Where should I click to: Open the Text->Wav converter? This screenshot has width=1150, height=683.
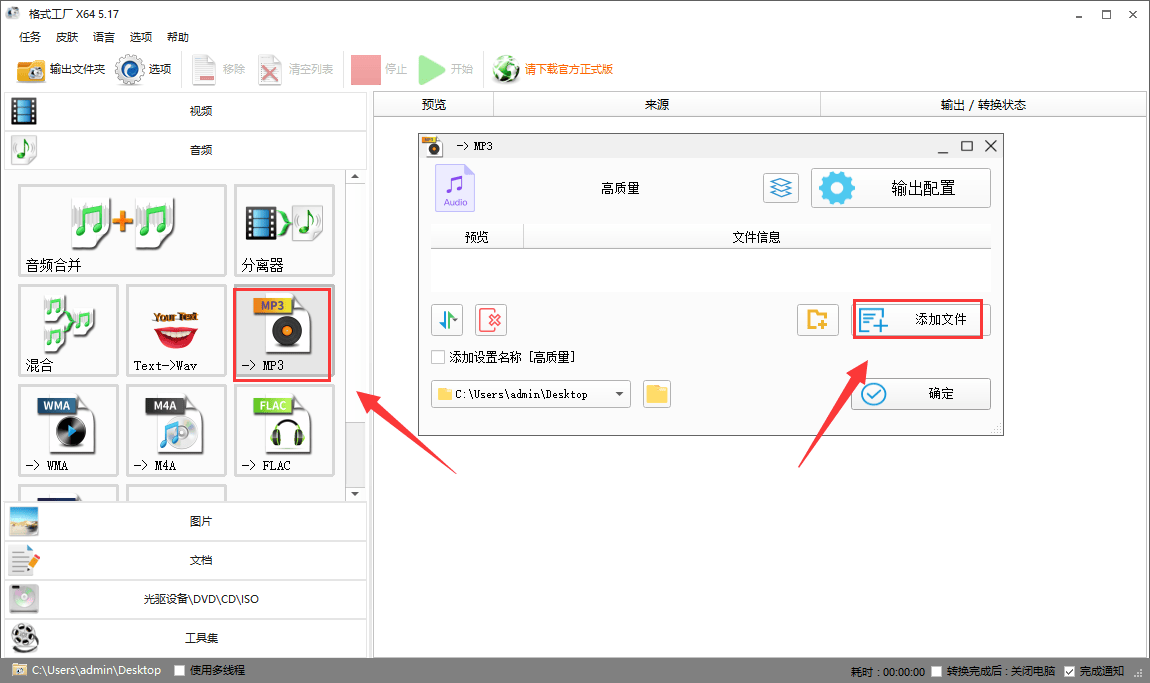click(176, 330)
